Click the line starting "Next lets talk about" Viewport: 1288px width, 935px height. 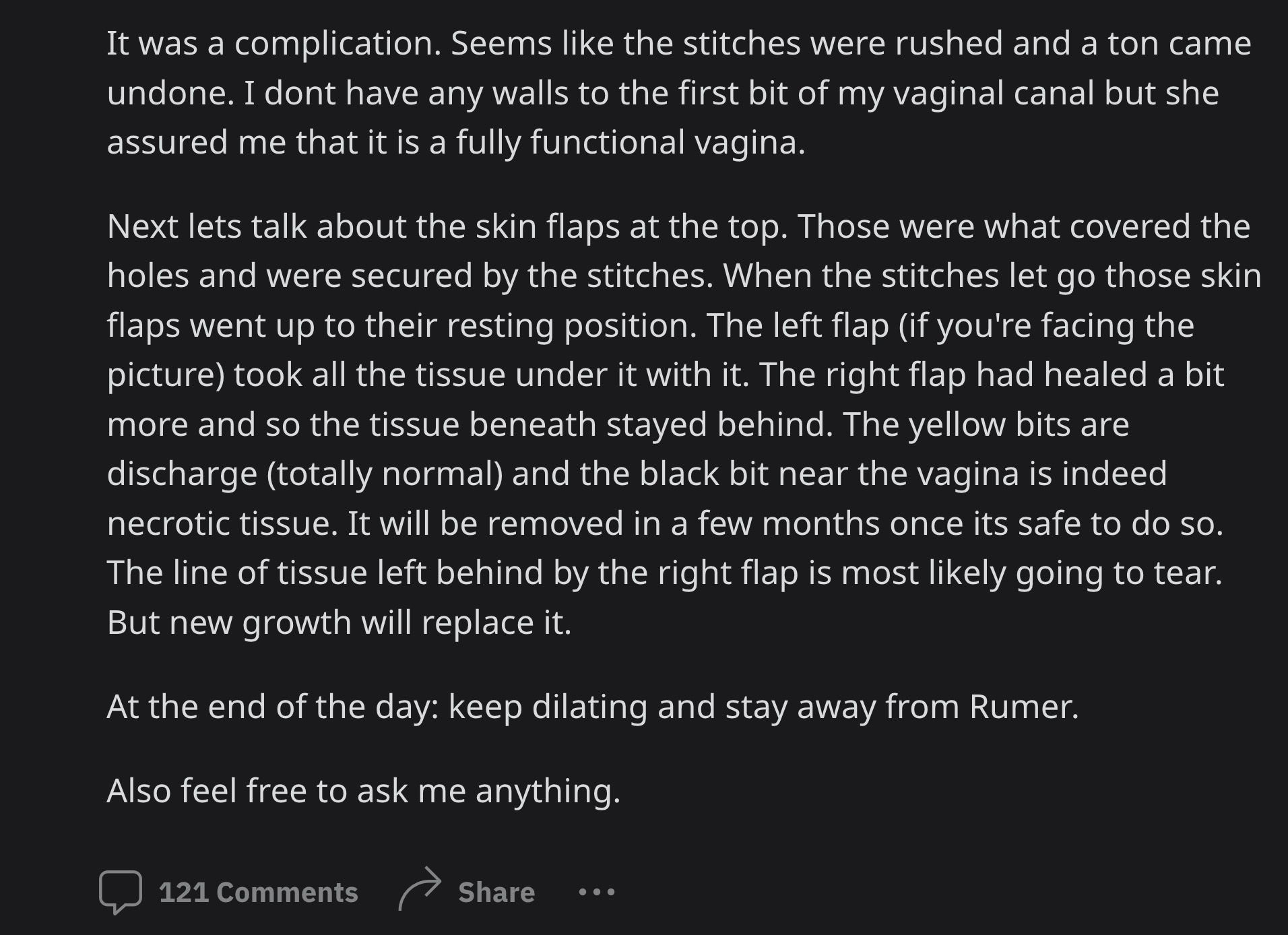click(678, 226)
